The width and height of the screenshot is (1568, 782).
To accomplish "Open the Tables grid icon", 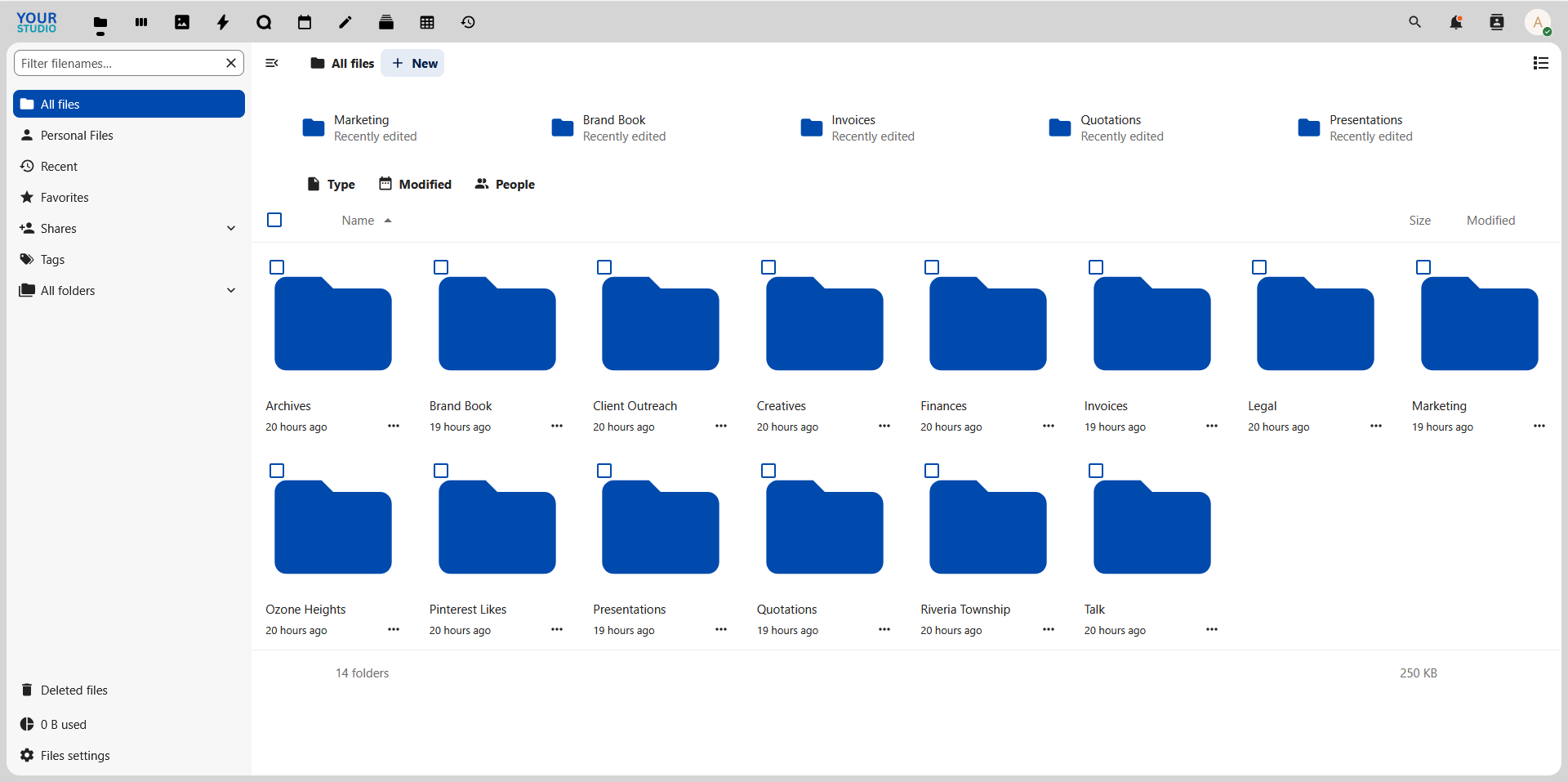I will 427,23.
